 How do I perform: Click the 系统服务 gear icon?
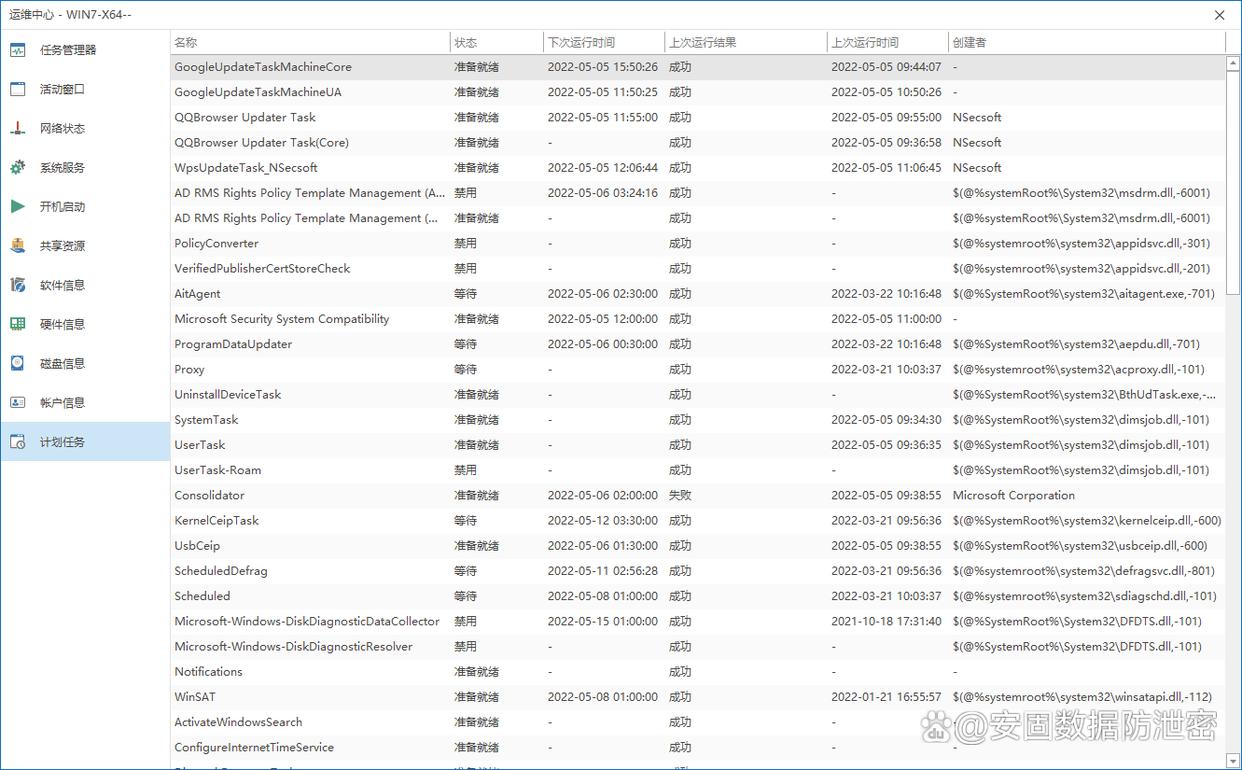coord(18,168)
